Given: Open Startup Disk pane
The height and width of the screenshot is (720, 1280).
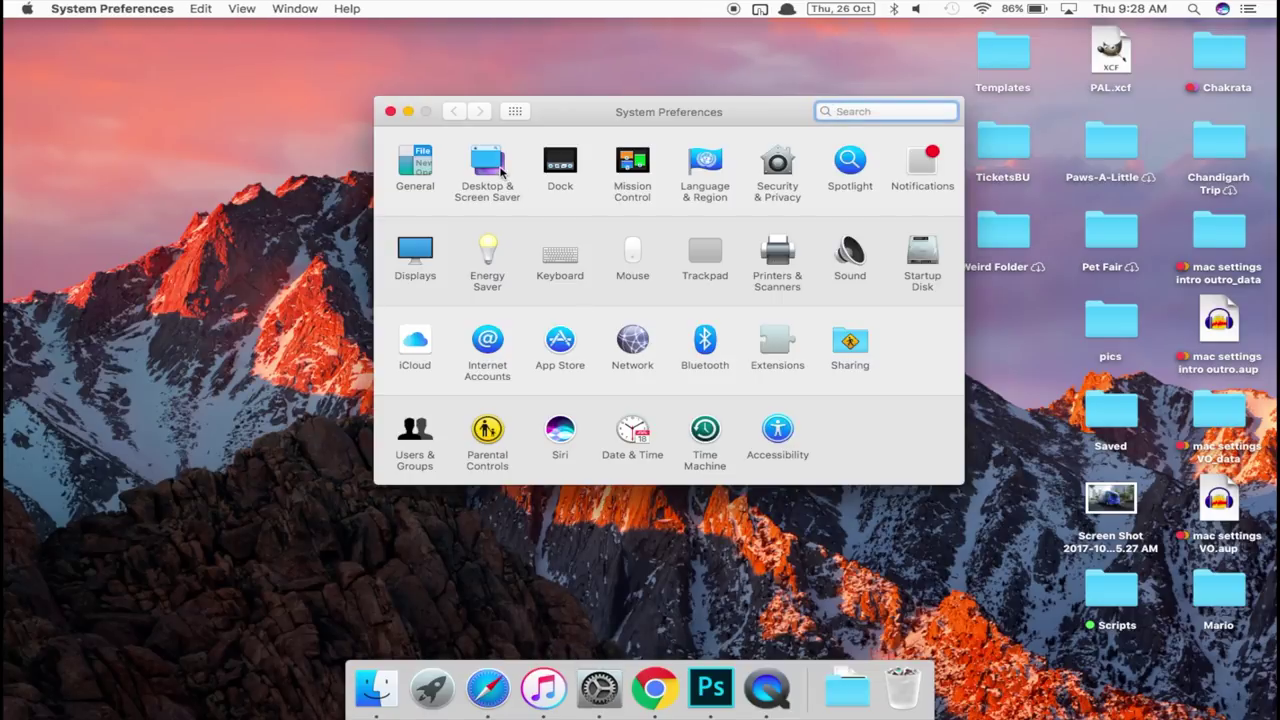Looking at the screenshot, I should 922,263.
